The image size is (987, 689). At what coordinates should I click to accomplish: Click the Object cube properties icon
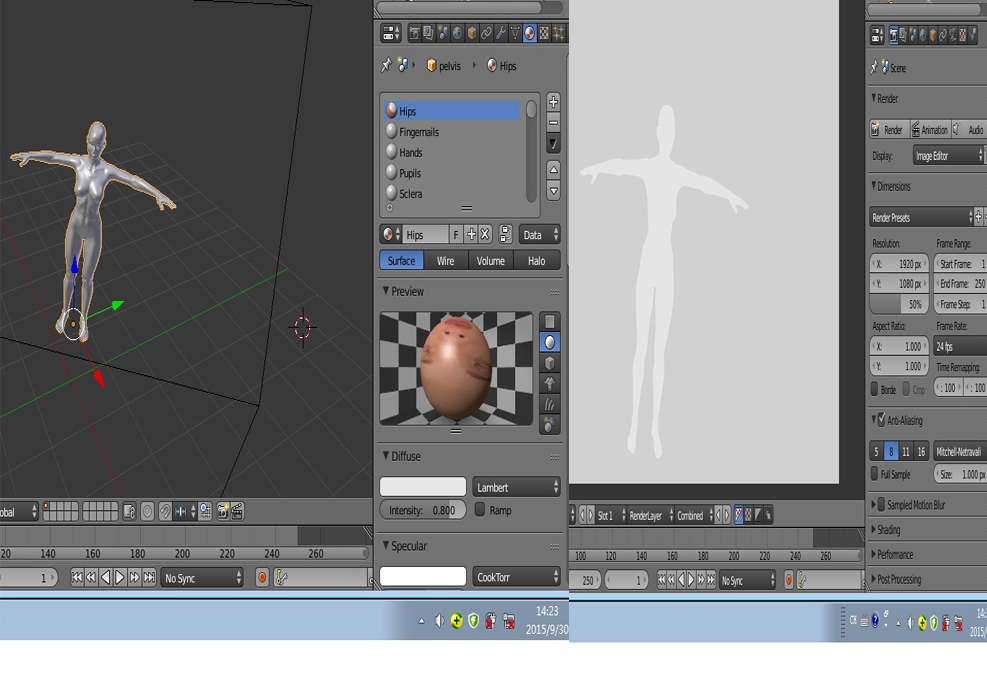tap(472, 33)
